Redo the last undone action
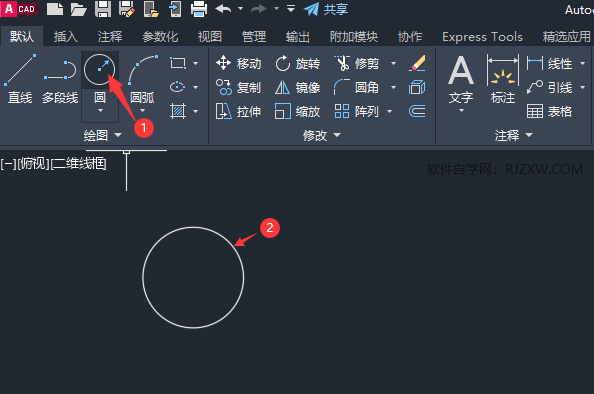The width and height of the screenshot is (594, 394). (x=259, y=8)
